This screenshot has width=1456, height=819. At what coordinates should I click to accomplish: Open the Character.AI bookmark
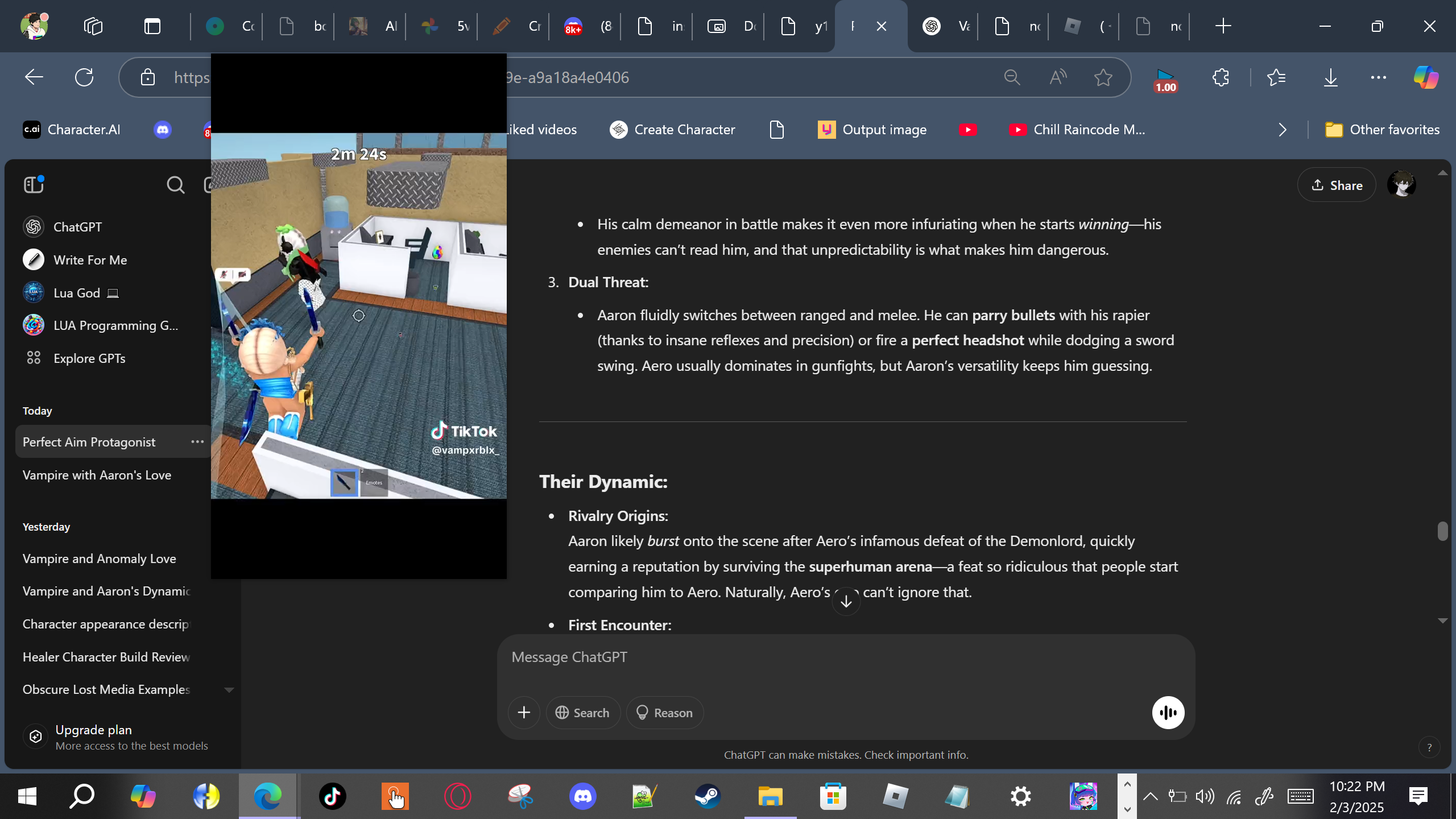[x=72, y=130]
